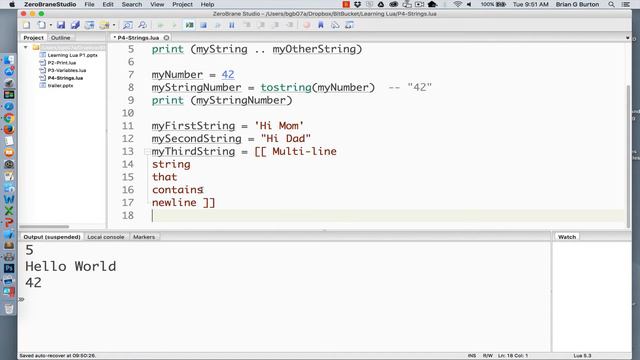Click the run to cursor icon
This screenshot has width=640, height=360.
[x=289, y=25]
